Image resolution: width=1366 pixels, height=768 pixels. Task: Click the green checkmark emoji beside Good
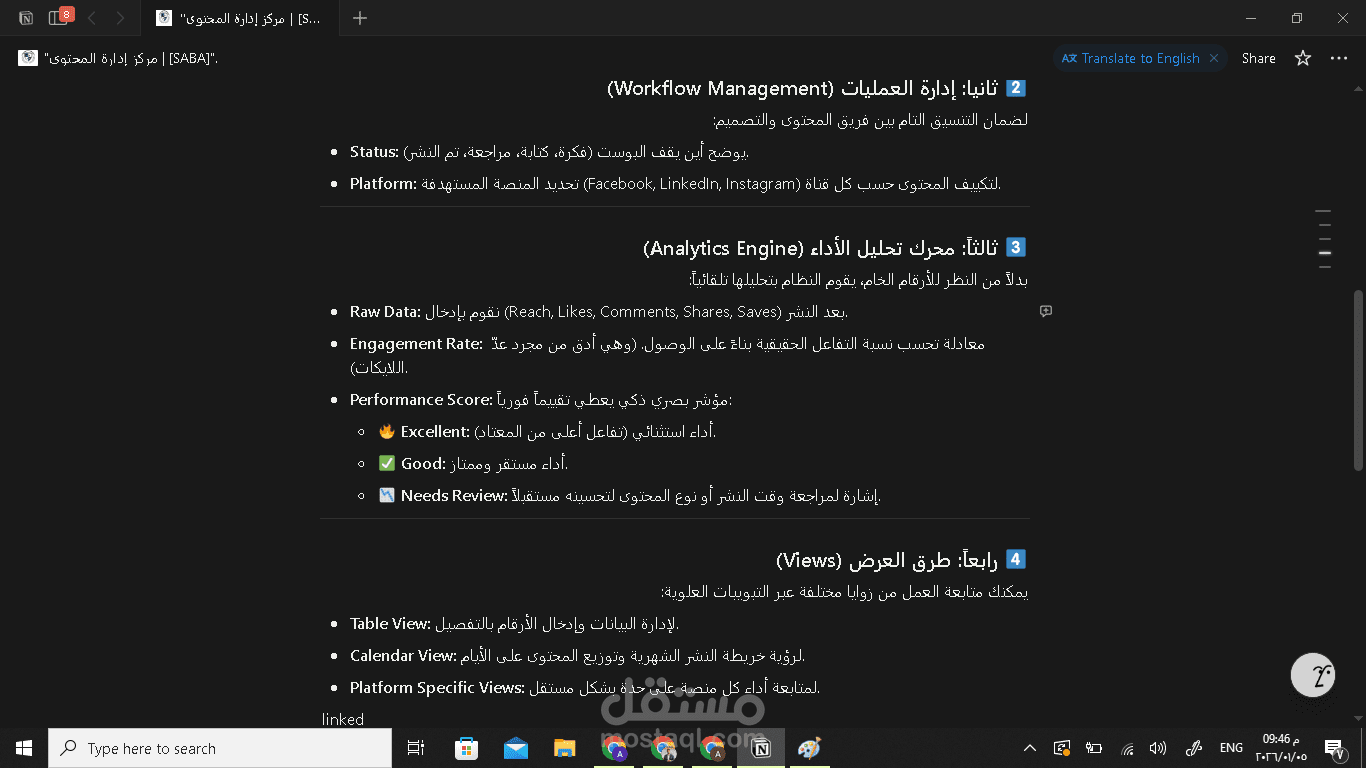click(x=387, y=464)
